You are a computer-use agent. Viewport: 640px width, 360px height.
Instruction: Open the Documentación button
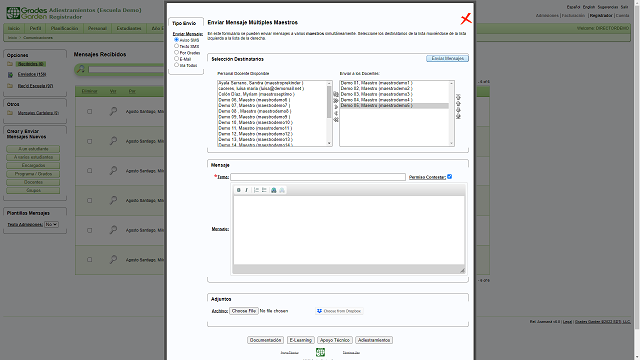(x=265, y=340)
